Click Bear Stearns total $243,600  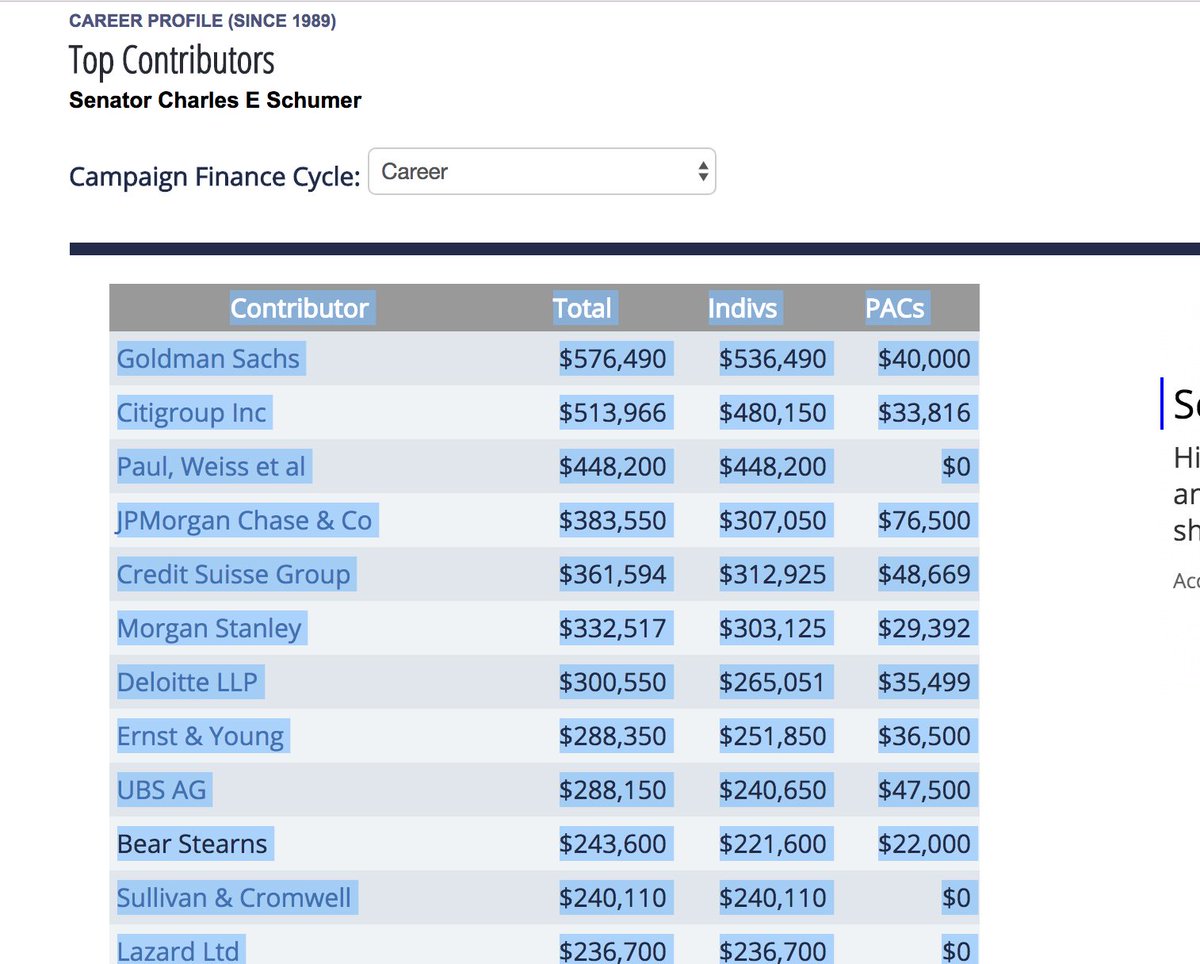coord(613,844)
